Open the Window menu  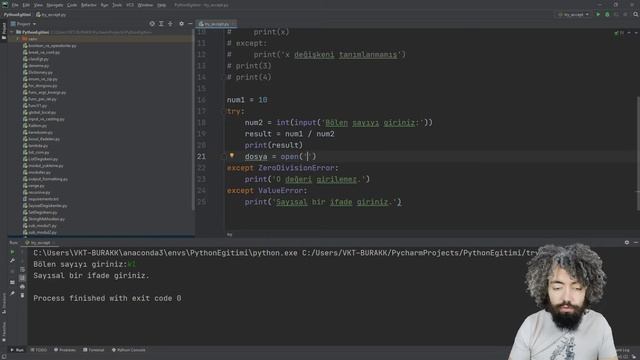point(145,5)
